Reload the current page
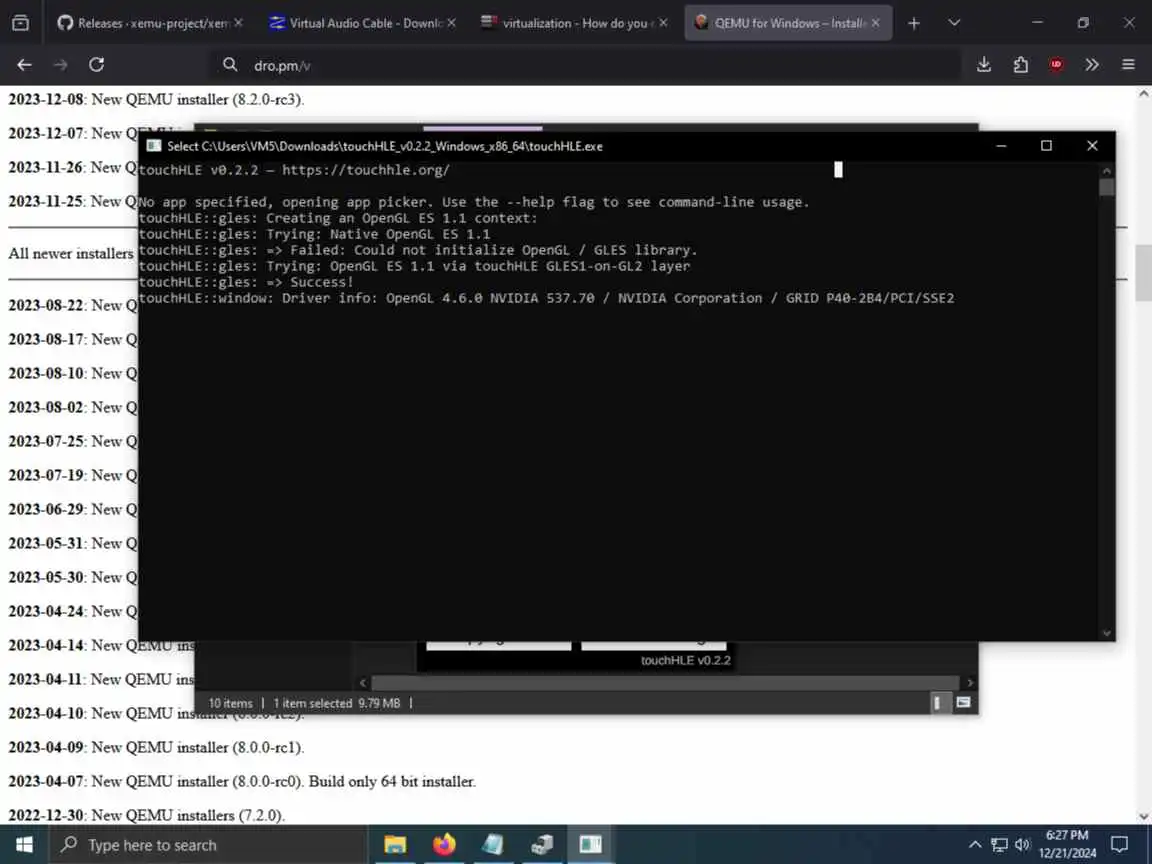 point(96,65)
